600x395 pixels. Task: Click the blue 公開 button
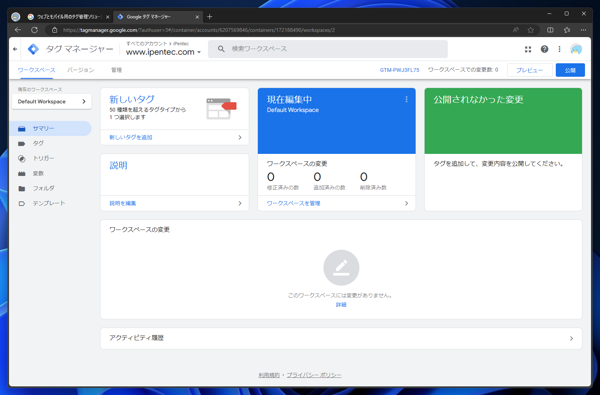[x=570, y=70]
